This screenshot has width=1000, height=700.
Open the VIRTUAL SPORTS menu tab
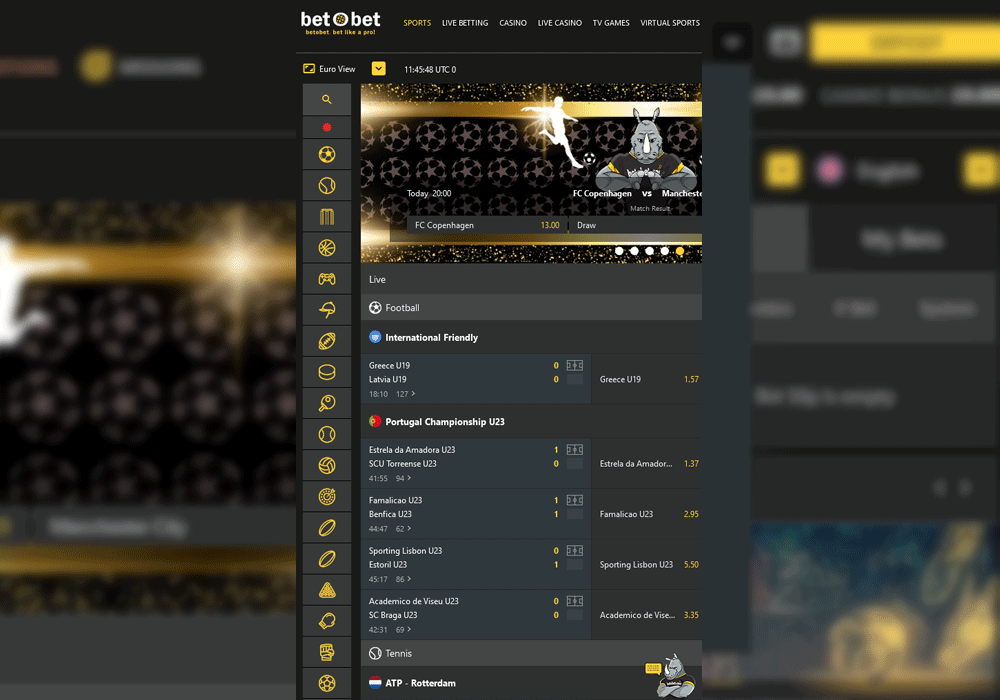(670, 23)
